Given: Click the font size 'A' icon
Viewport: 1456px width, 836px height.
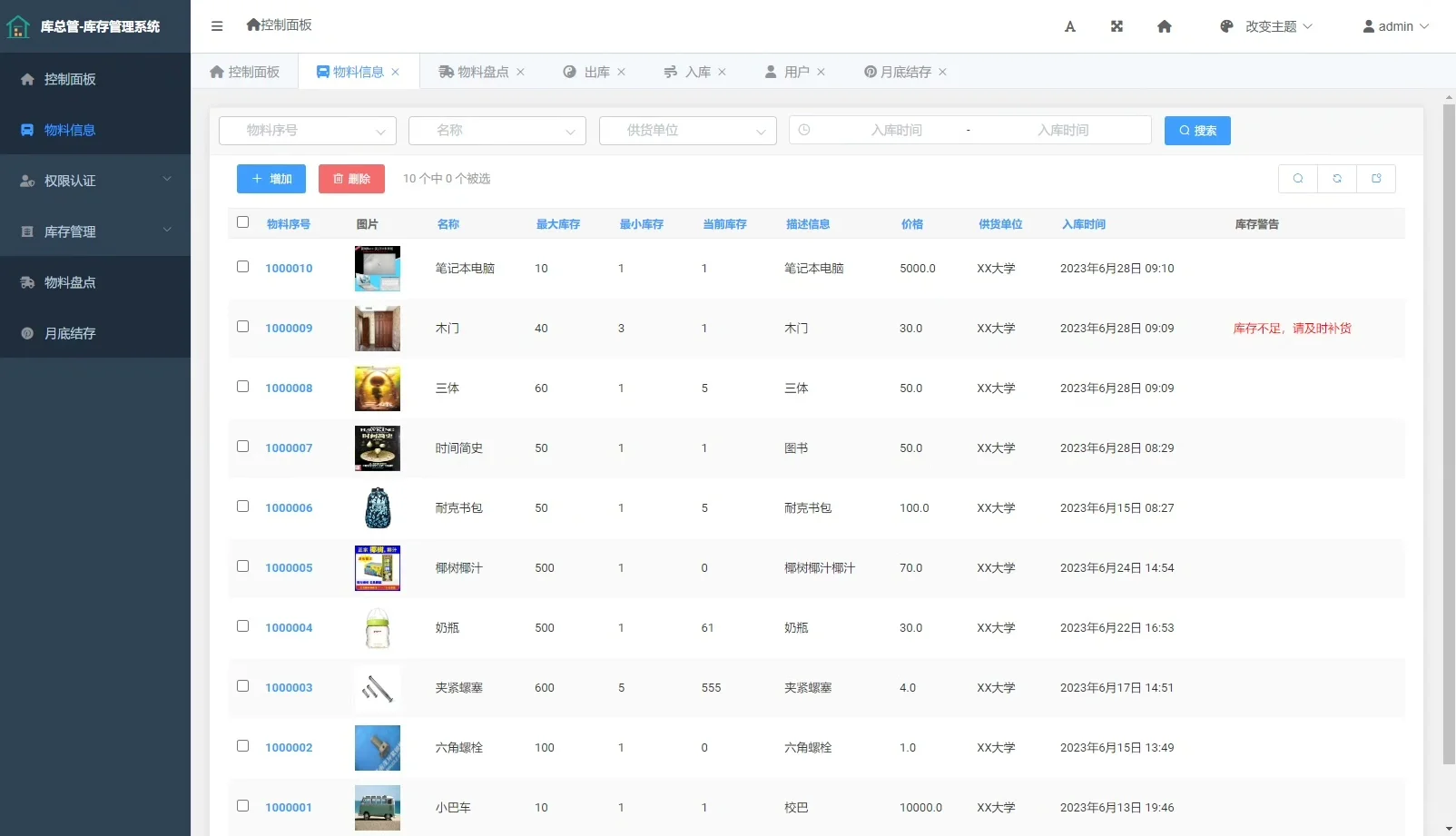Looking at the screenshot, I should point(1069,26).
